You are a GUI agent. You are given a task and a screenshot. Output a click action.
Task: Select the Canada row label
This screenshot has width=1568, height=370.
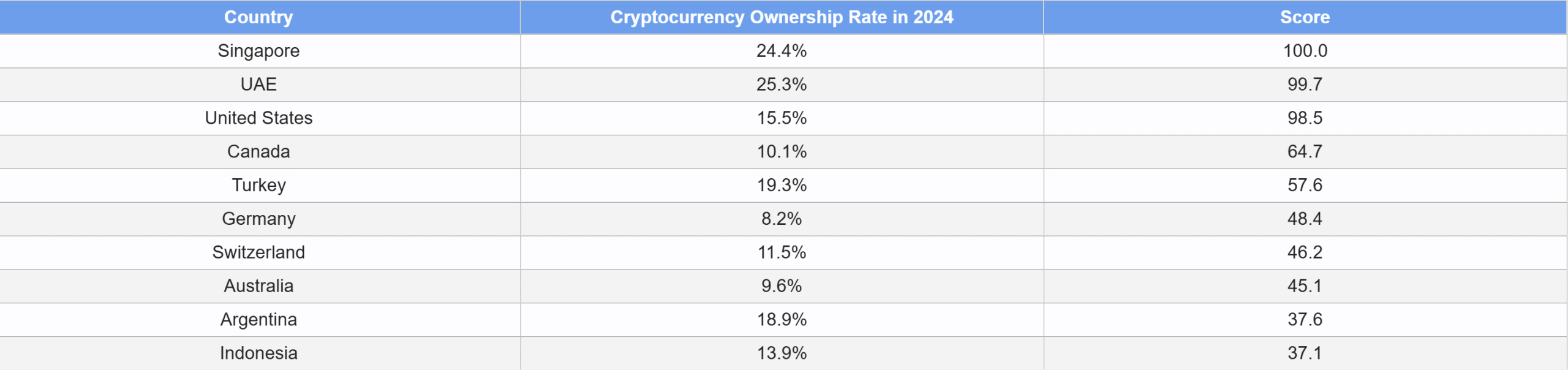coord(258,152)
